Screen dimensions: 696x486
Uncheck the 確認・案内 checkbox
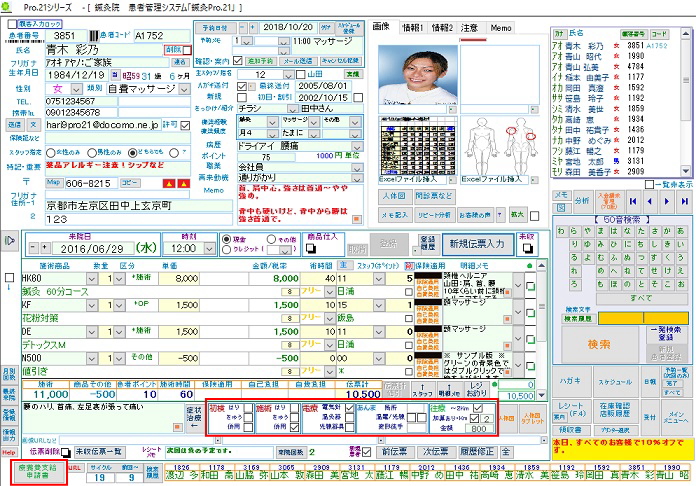238,60
